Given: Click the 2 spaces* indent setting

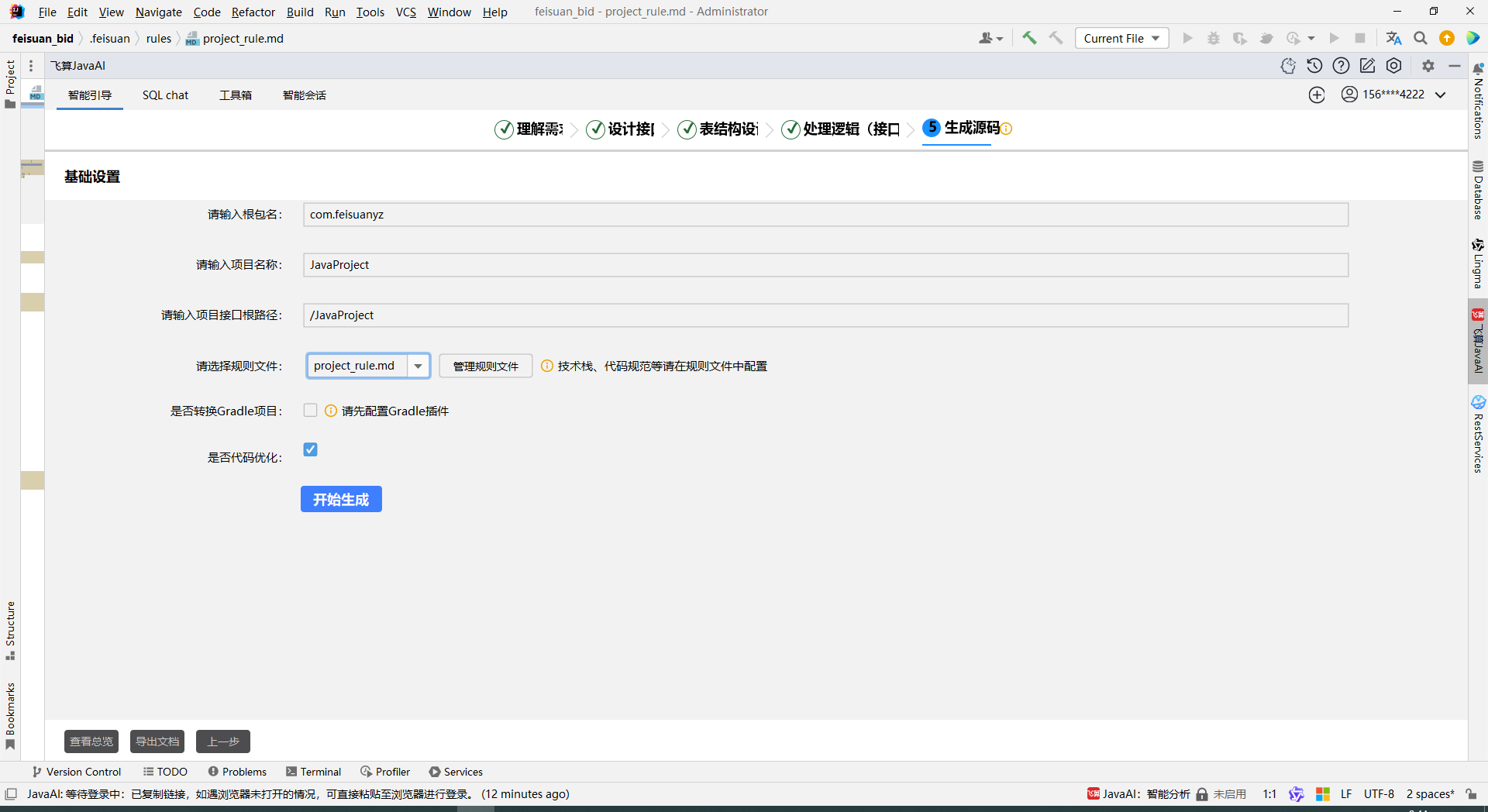Looking at the screenshot, I should coord(1431,794).
